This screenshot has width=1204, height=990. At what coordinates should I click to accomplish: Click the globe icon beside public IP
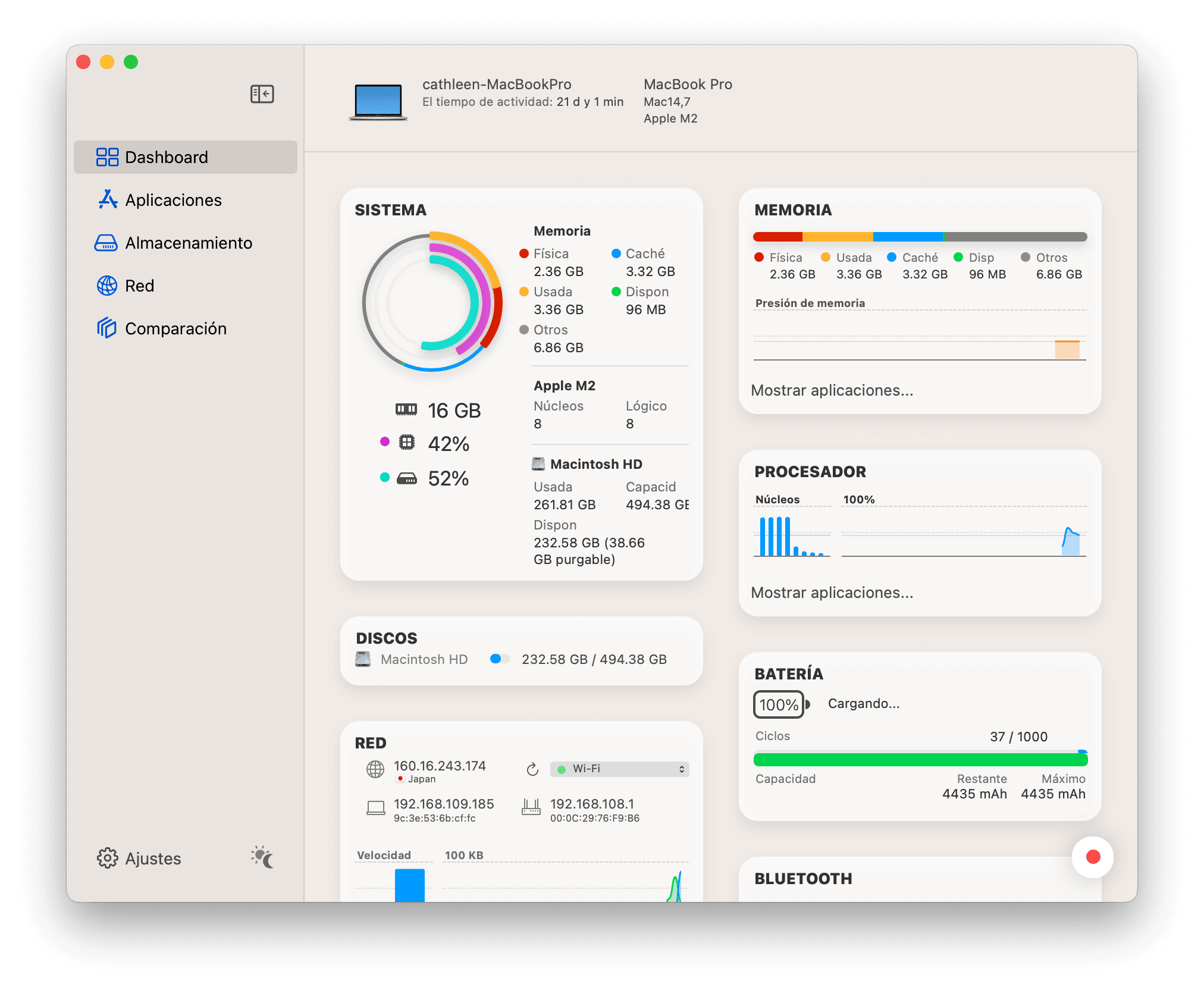(x=375, y=769)
